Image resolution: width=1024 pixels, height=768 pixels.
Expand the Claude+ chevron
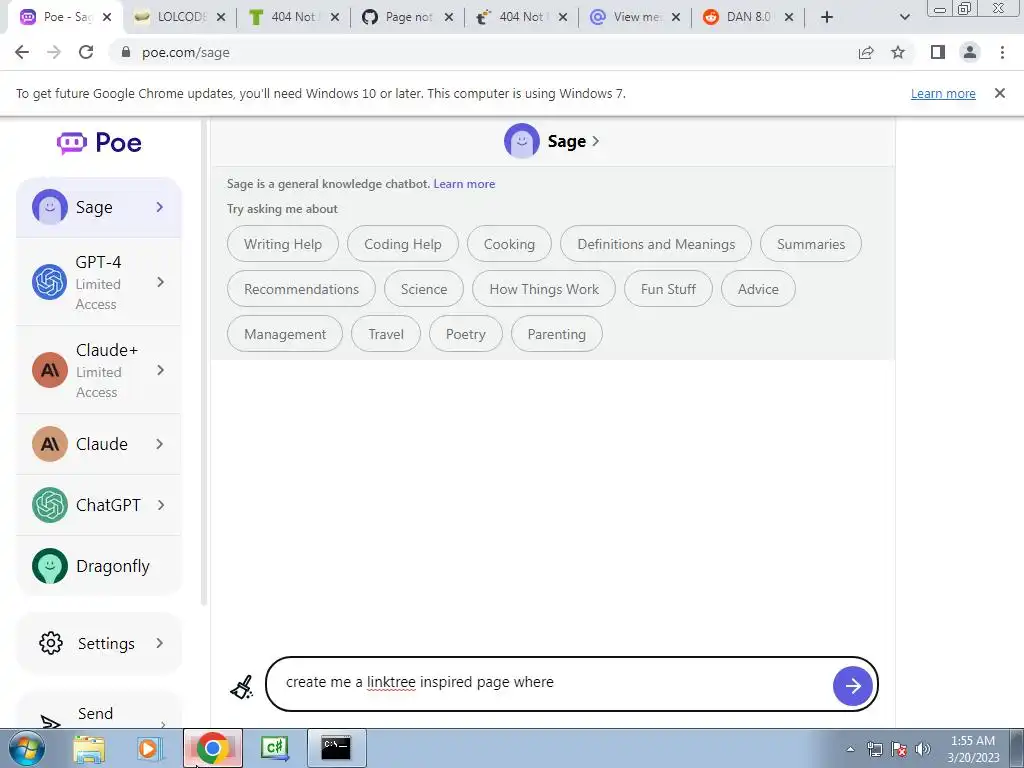[160, 370]
